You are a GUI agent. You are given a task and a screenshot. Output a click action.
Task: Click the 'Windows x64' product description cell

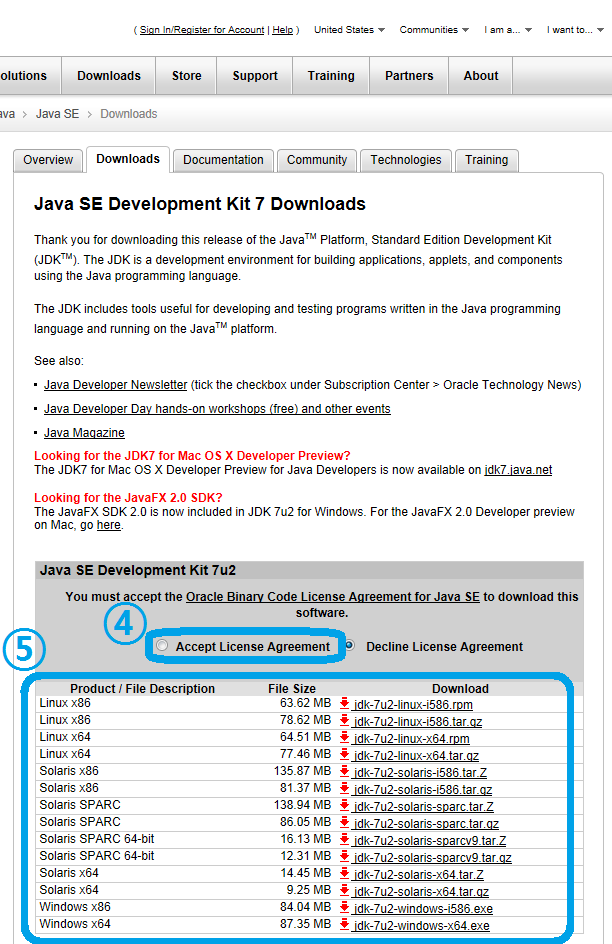75,924
